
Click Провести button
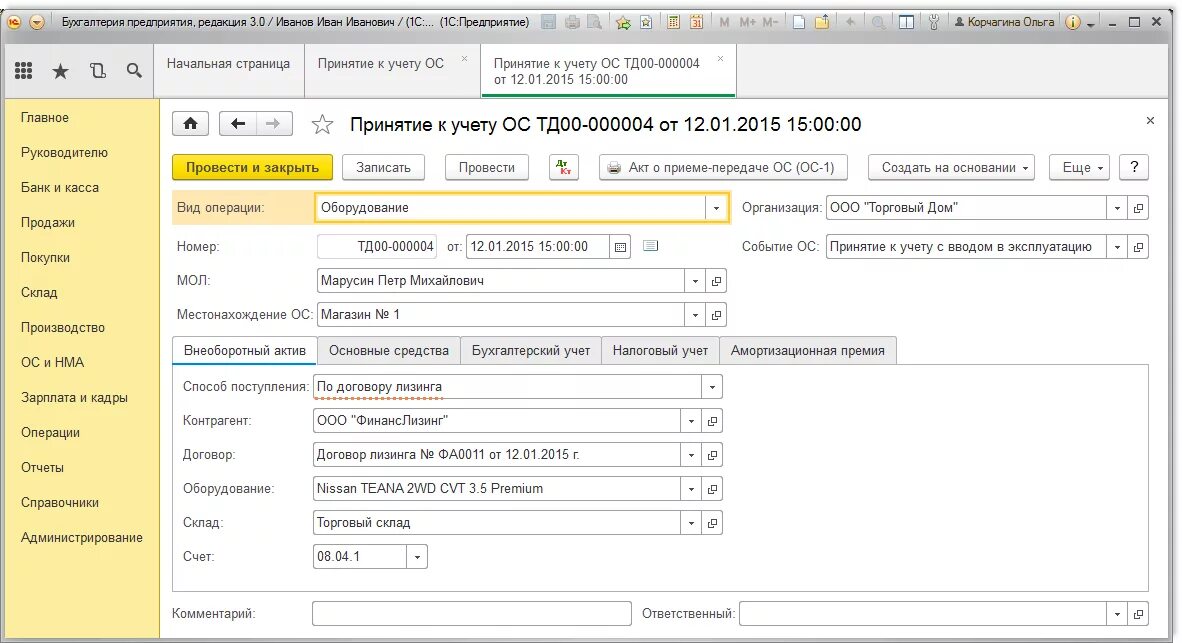487,167
